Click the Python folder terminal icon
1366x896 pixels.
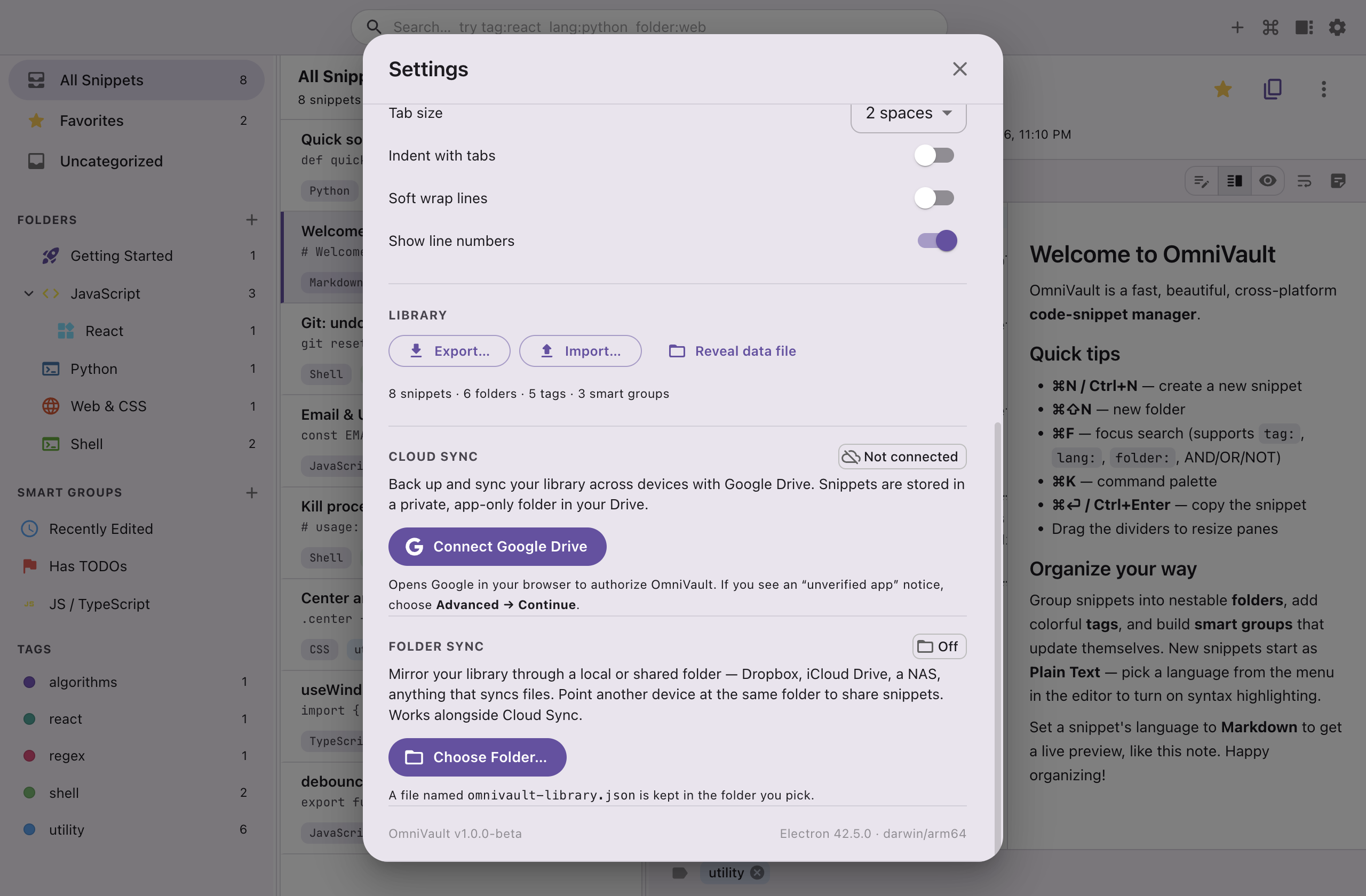click(51, 369)
